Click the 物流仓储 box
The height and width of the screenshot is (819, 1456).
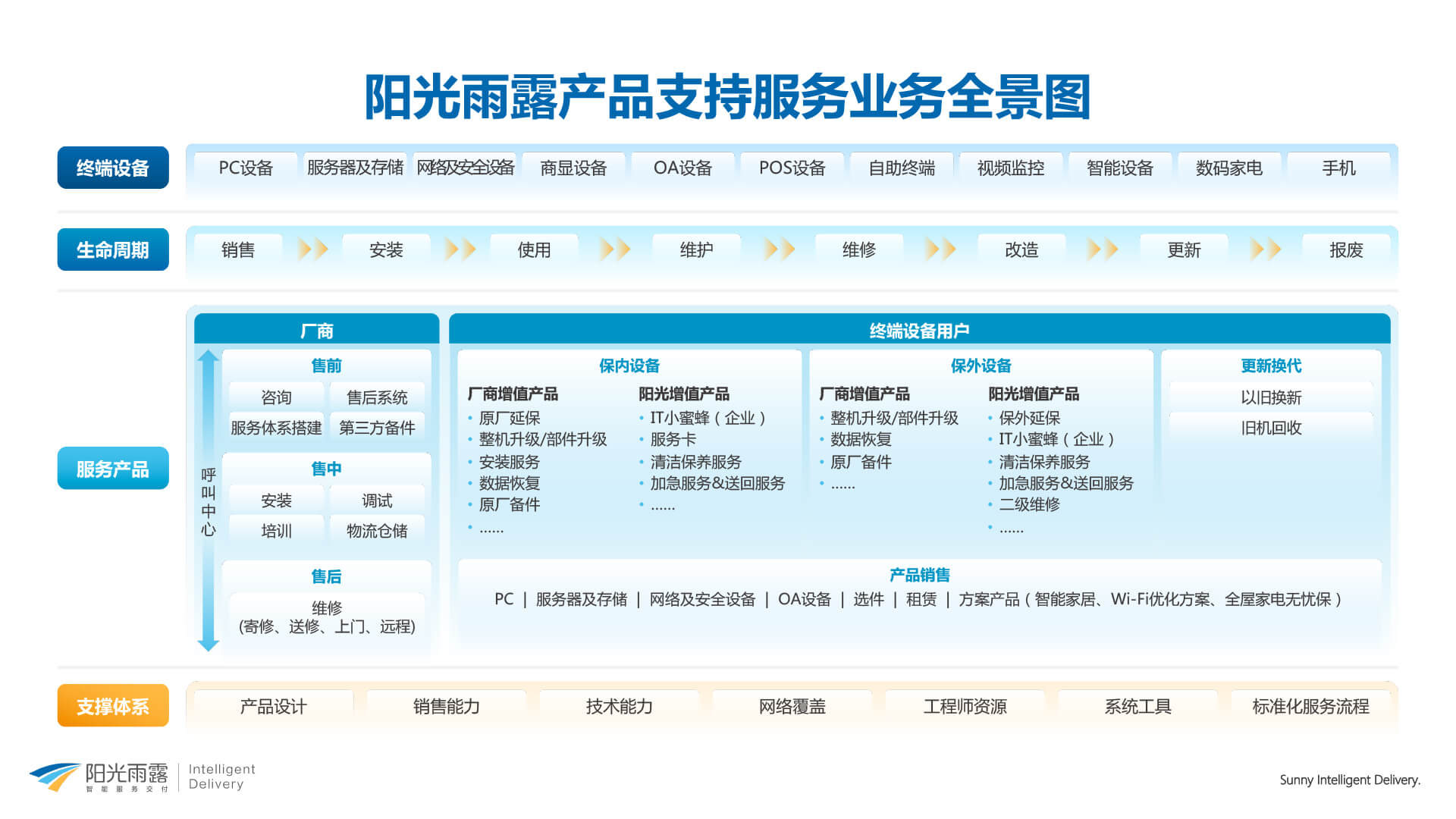coord(377,531)
